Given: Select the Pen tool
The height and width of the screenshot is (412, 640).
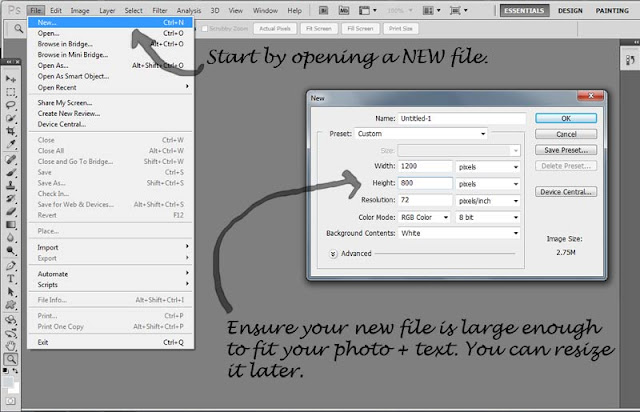Looking at the screenshot, I should [11, 266].
